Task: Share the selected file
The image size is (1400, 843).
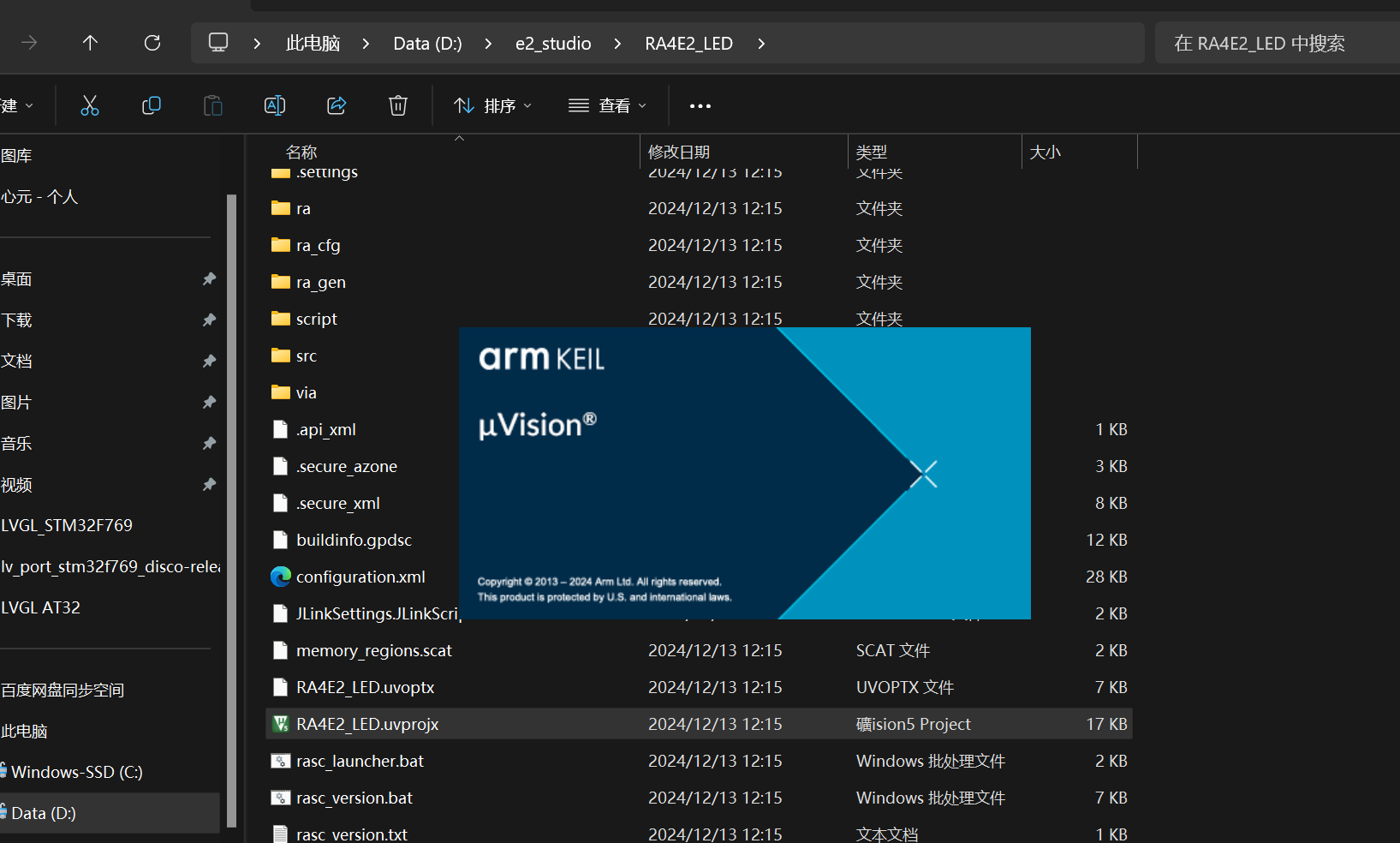Action: click(x=337, y=105)
